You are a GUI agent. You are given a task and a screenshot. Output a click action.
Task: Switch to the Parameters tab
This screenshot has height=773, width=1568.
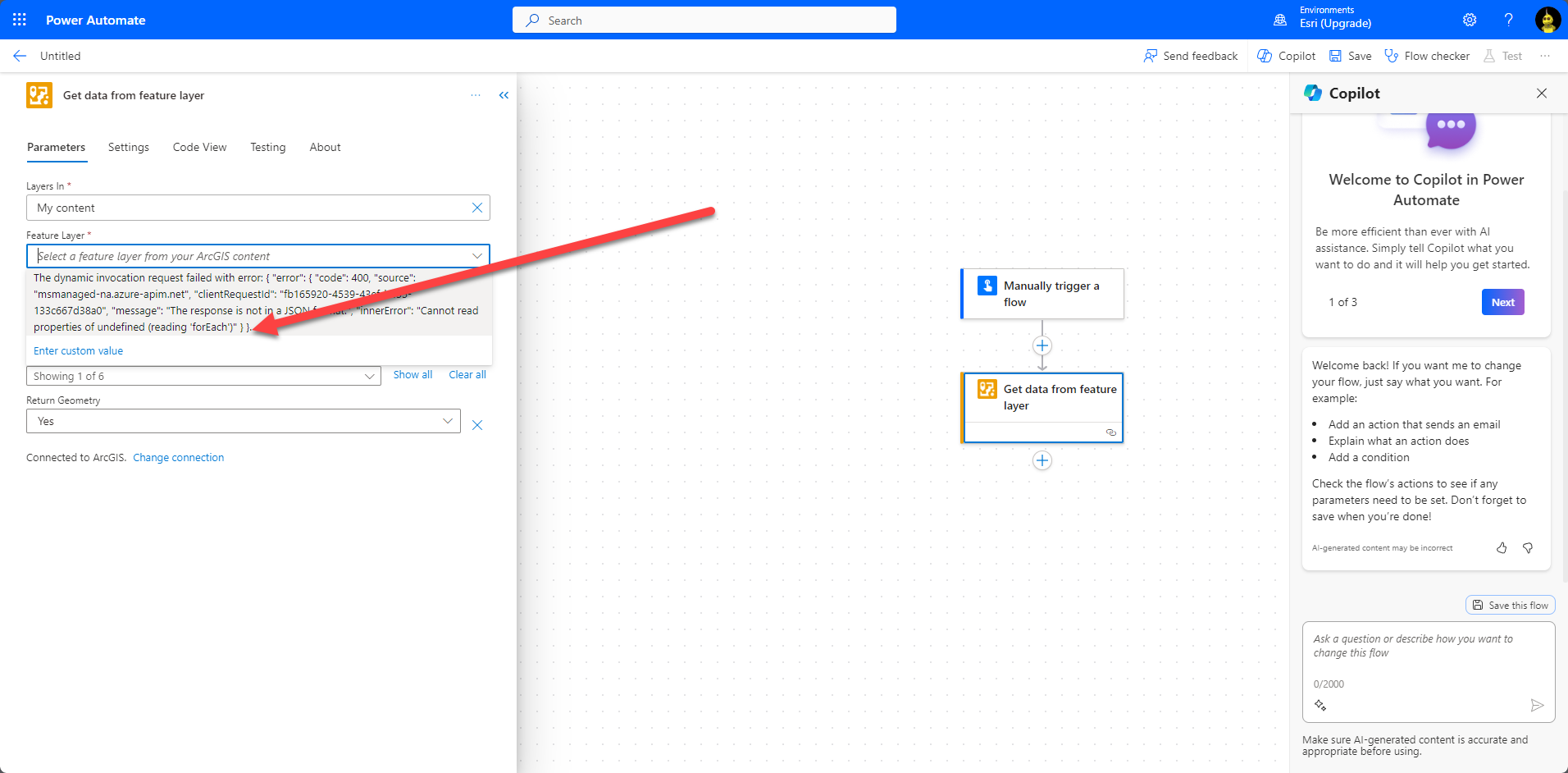(x=56, y=148)
